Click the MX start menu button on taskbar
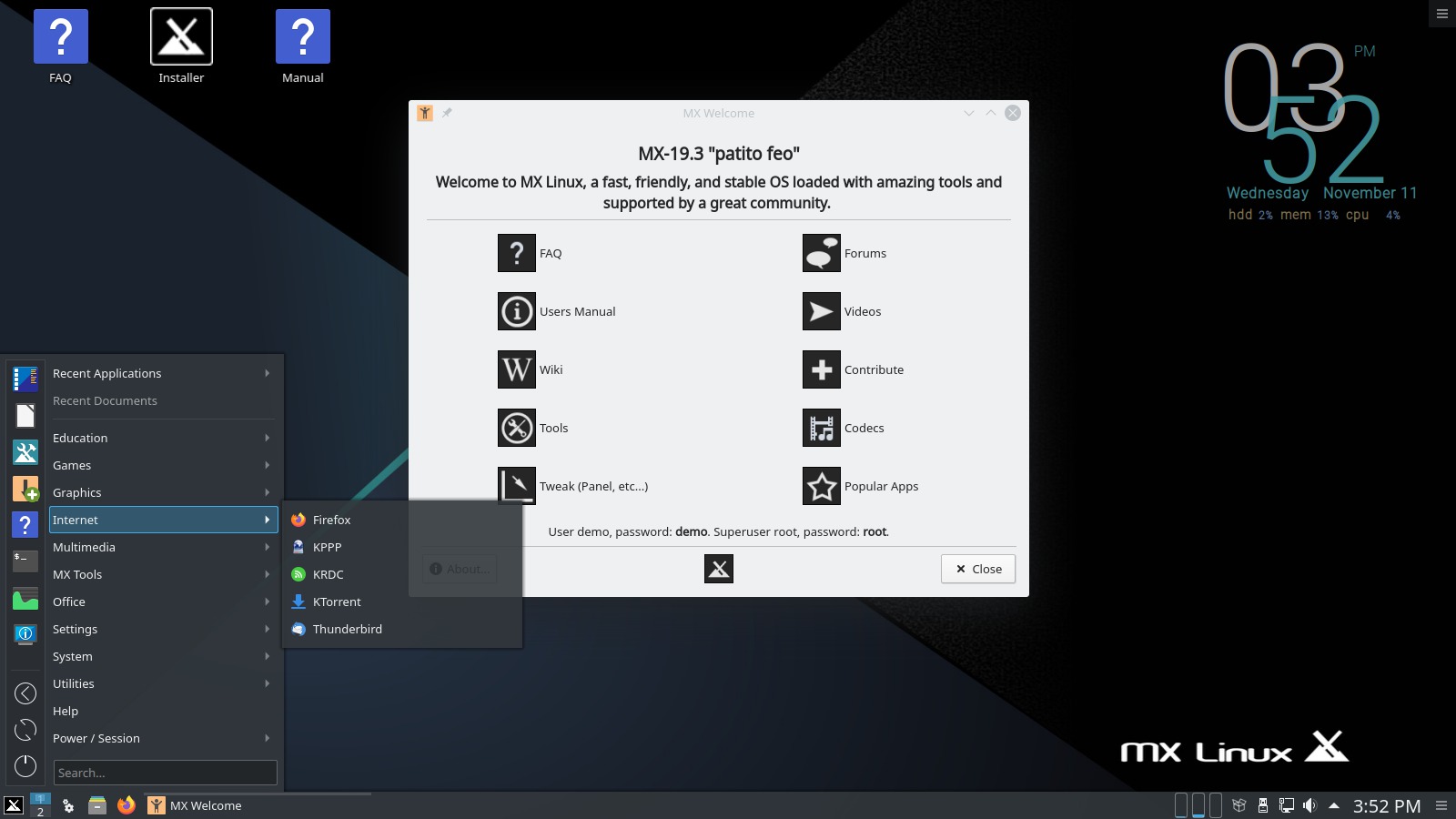The width and height of the screenshot is (1456, 819). pyautogui.click(x=14, y=805)
